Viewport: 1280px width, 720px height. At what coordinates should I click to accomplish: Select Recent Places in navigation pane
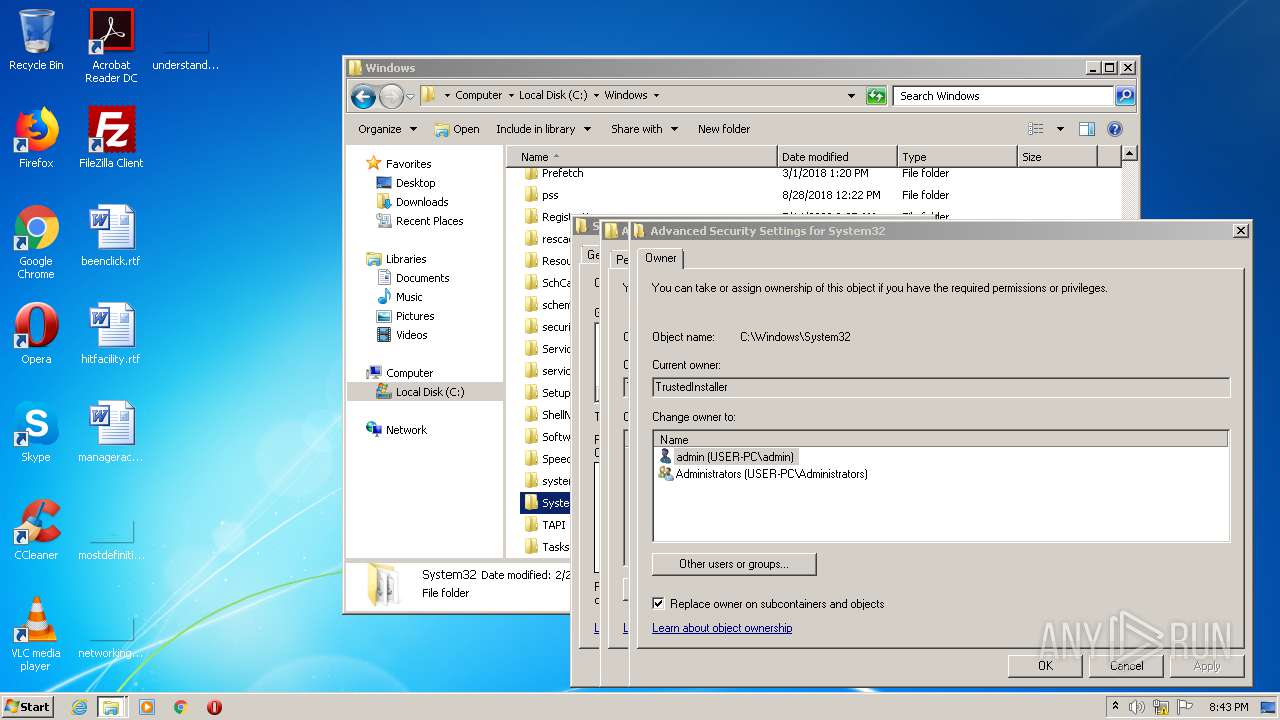click(420, 221)
